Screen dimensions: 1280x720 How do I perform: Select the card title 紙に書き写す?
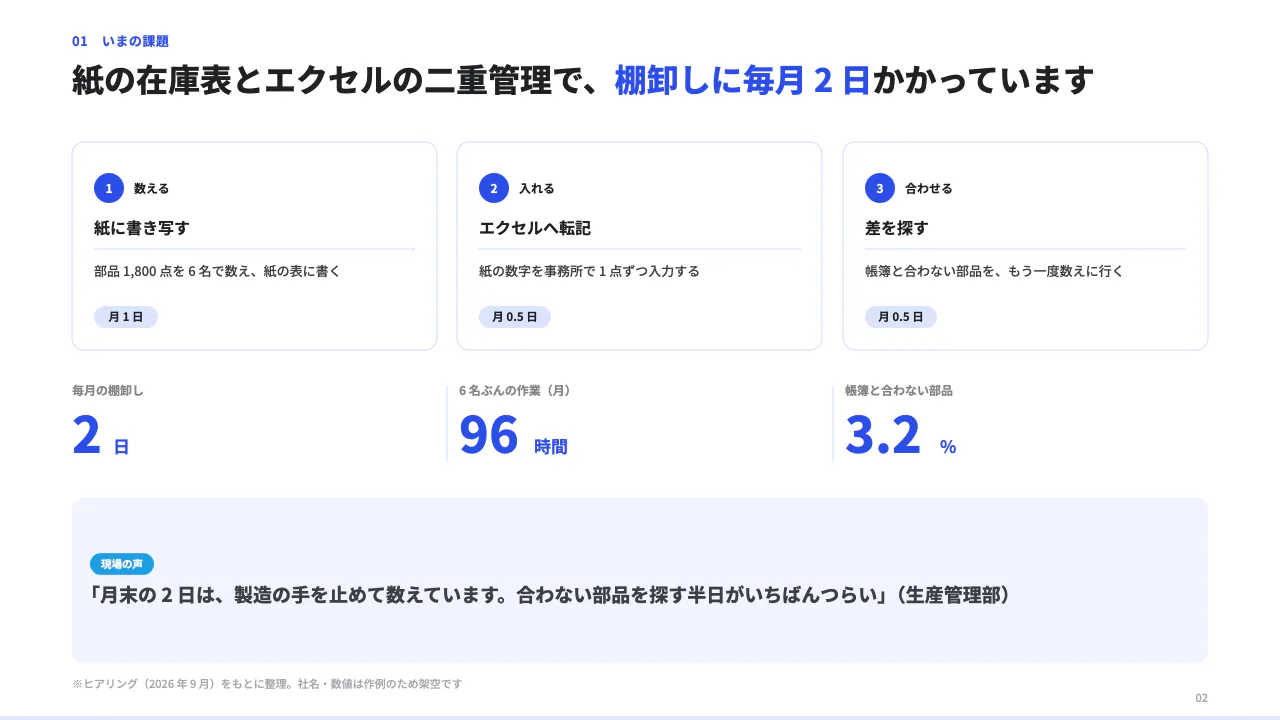pos(142,228)
